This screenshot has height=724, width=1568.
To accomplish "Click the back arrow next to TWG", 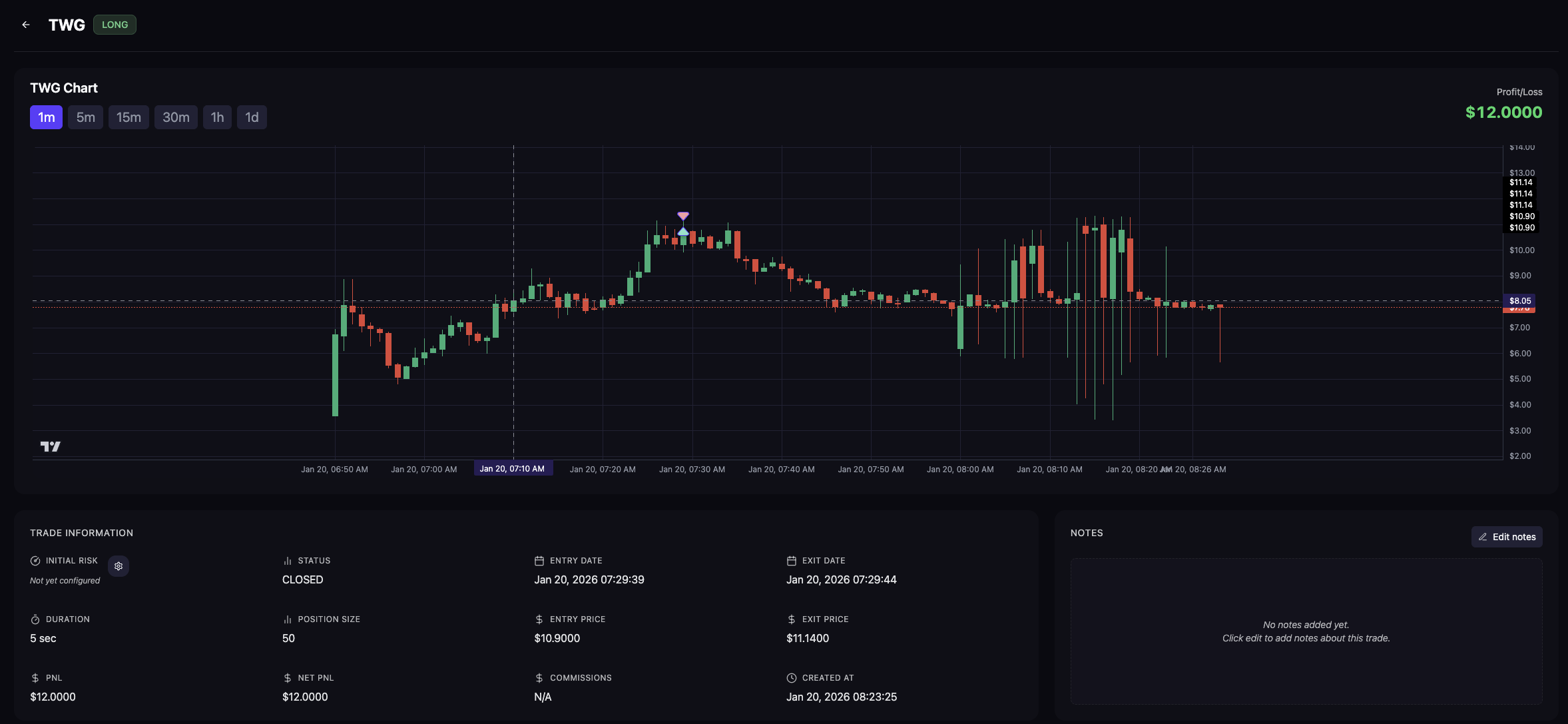I will (26, 25).
